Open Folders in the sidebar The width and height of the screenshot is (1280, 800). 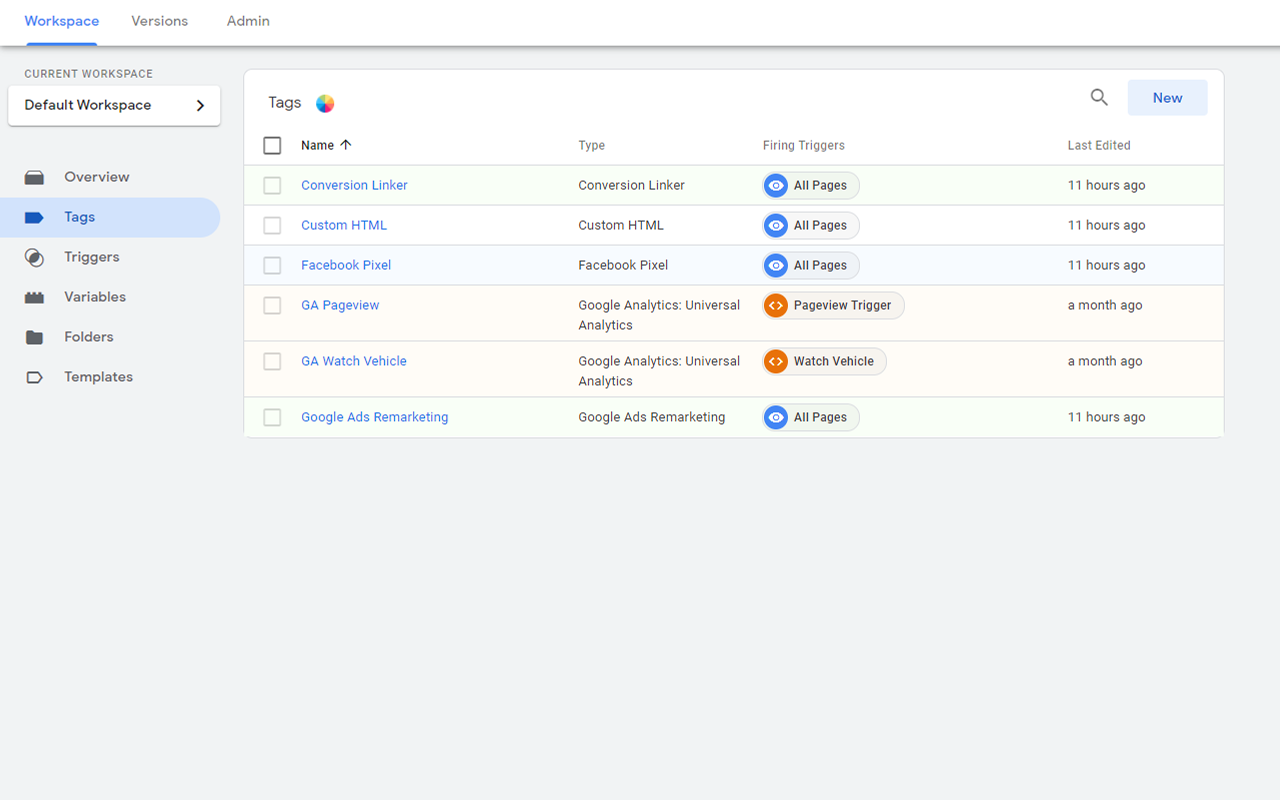110,337
